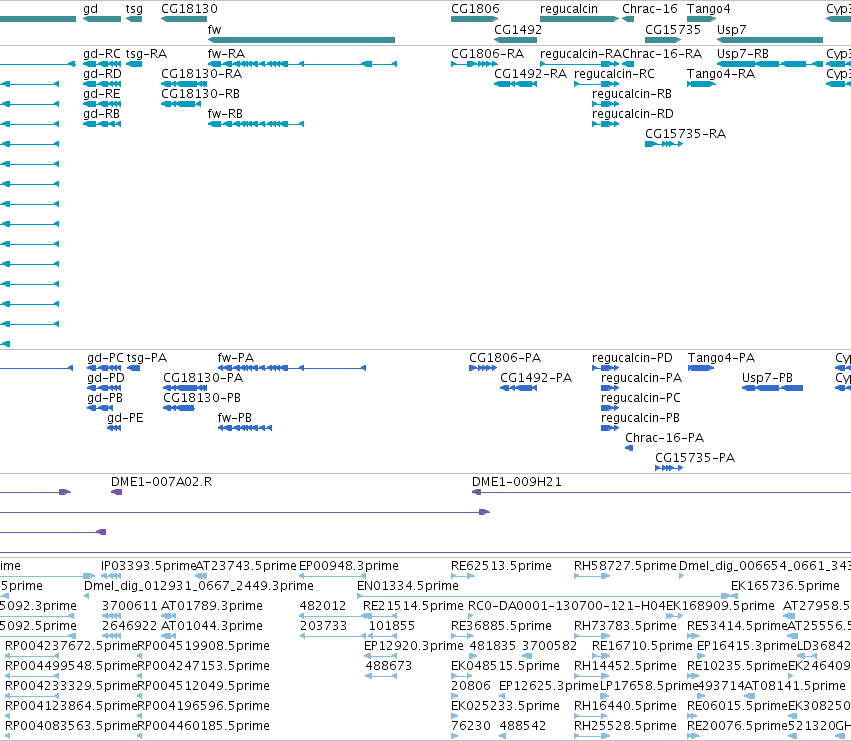The height and width of the screenshot is (741, 851).
Task: Click transcript gd-RE
Action: (x=102, y=104)
